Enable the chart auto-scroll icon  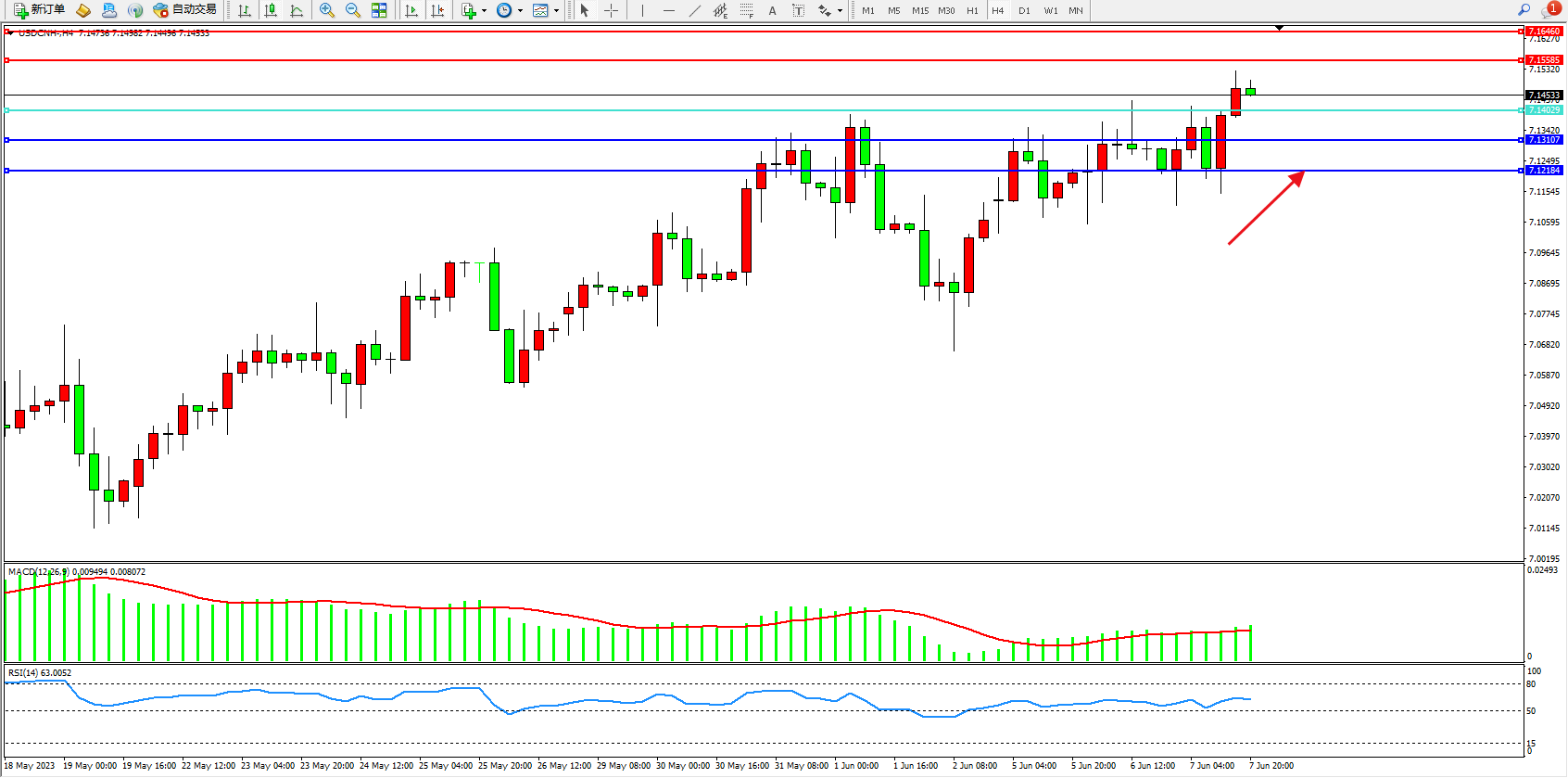[x=411, y=10]
